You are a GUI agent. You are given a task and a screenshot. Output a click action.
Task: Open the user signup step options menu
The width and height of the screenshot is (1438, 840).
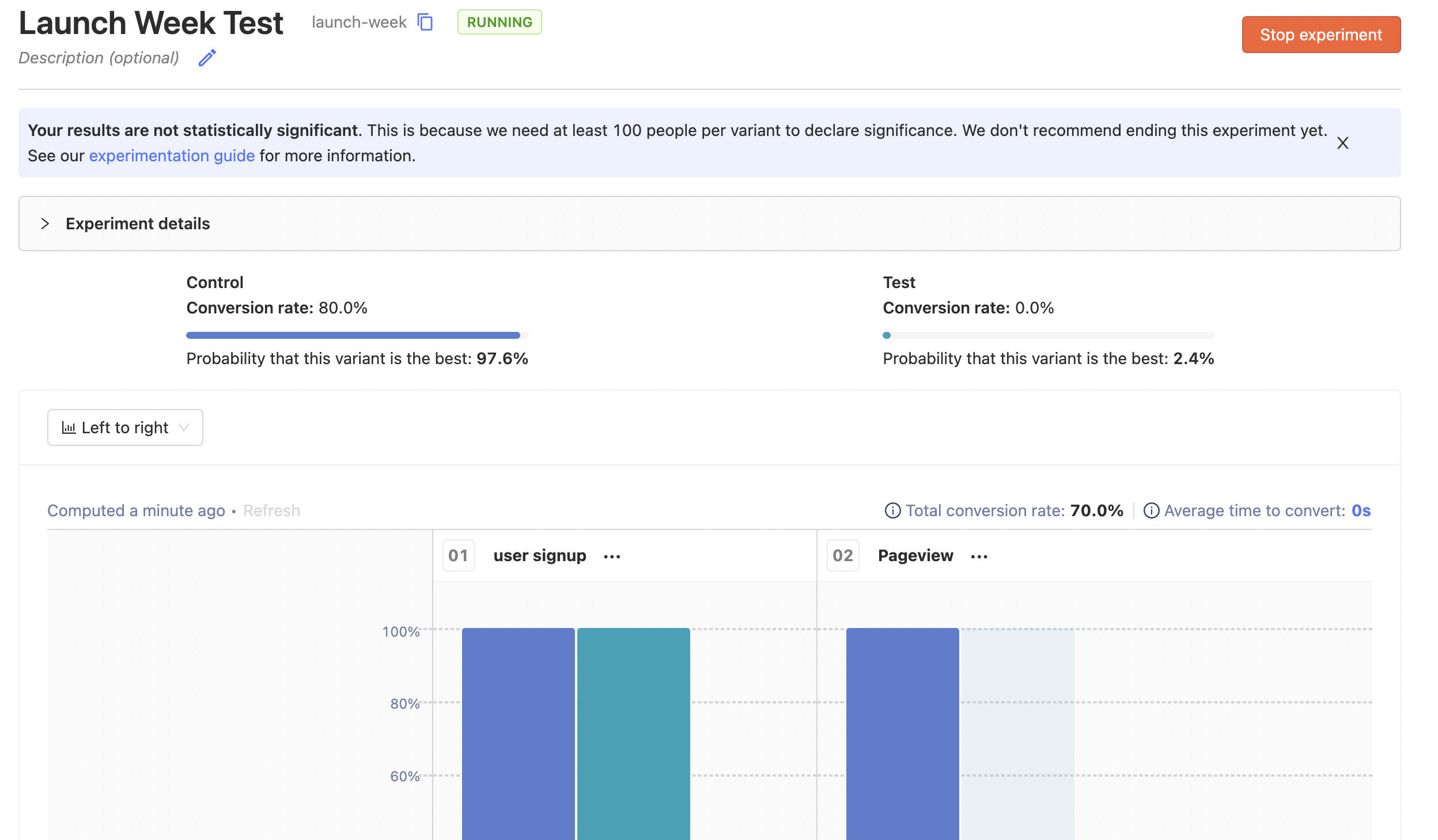[x=612, y=556]
